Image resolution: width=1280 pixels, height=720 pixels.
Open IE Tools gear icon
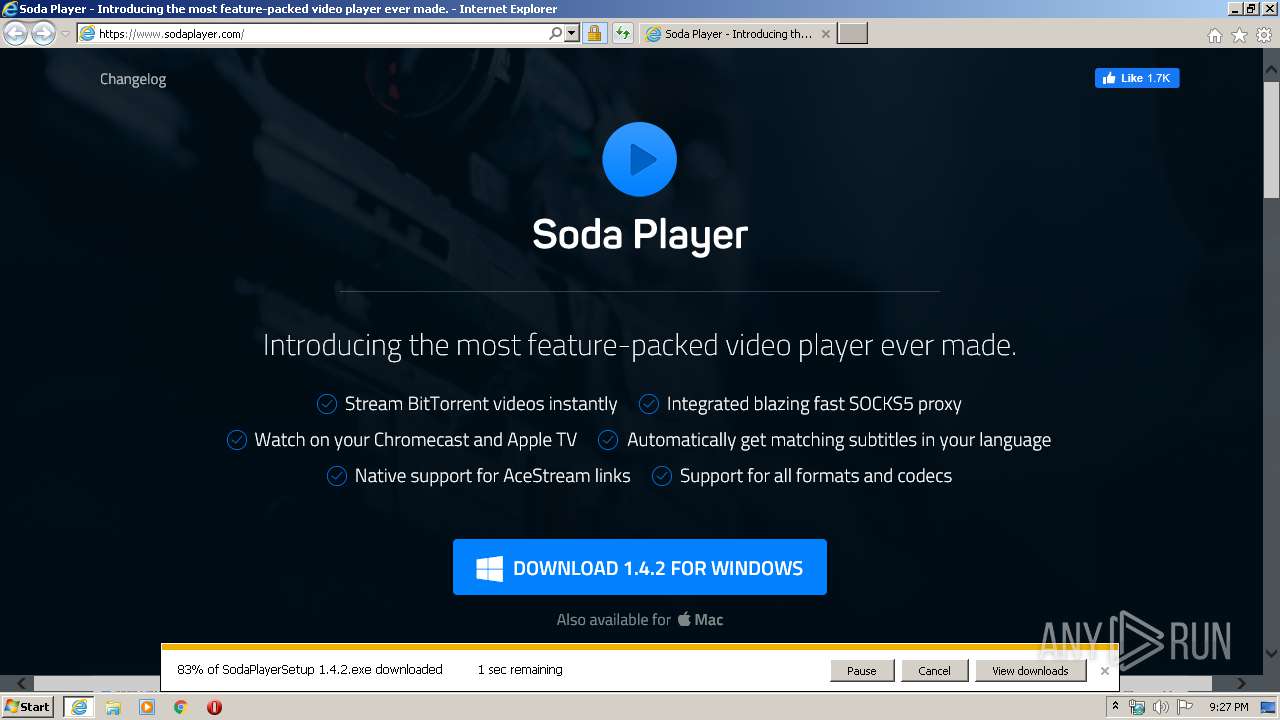1264,35
